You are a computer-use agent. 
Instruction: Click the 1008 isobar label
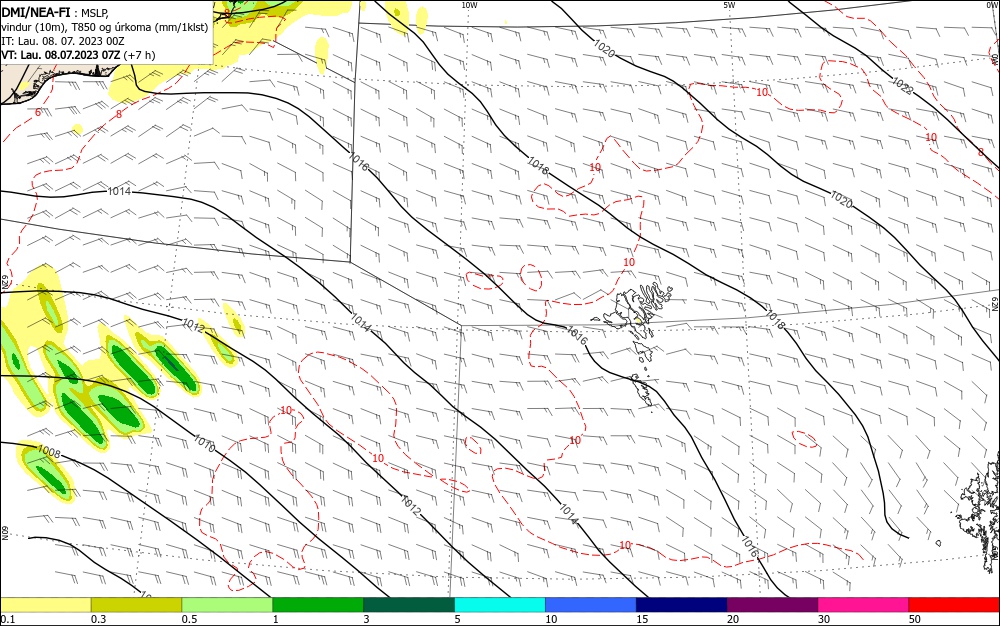click(x=48, y=452)
